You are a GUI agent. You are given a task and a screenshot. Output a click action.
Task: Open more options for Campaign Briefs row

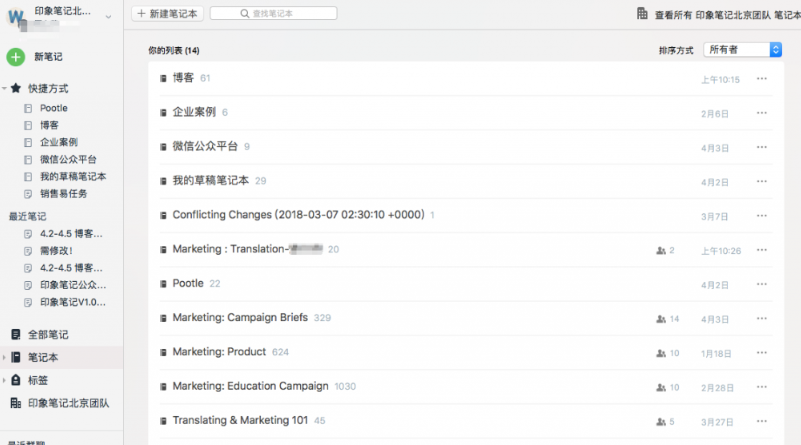[x=762, y=318]
